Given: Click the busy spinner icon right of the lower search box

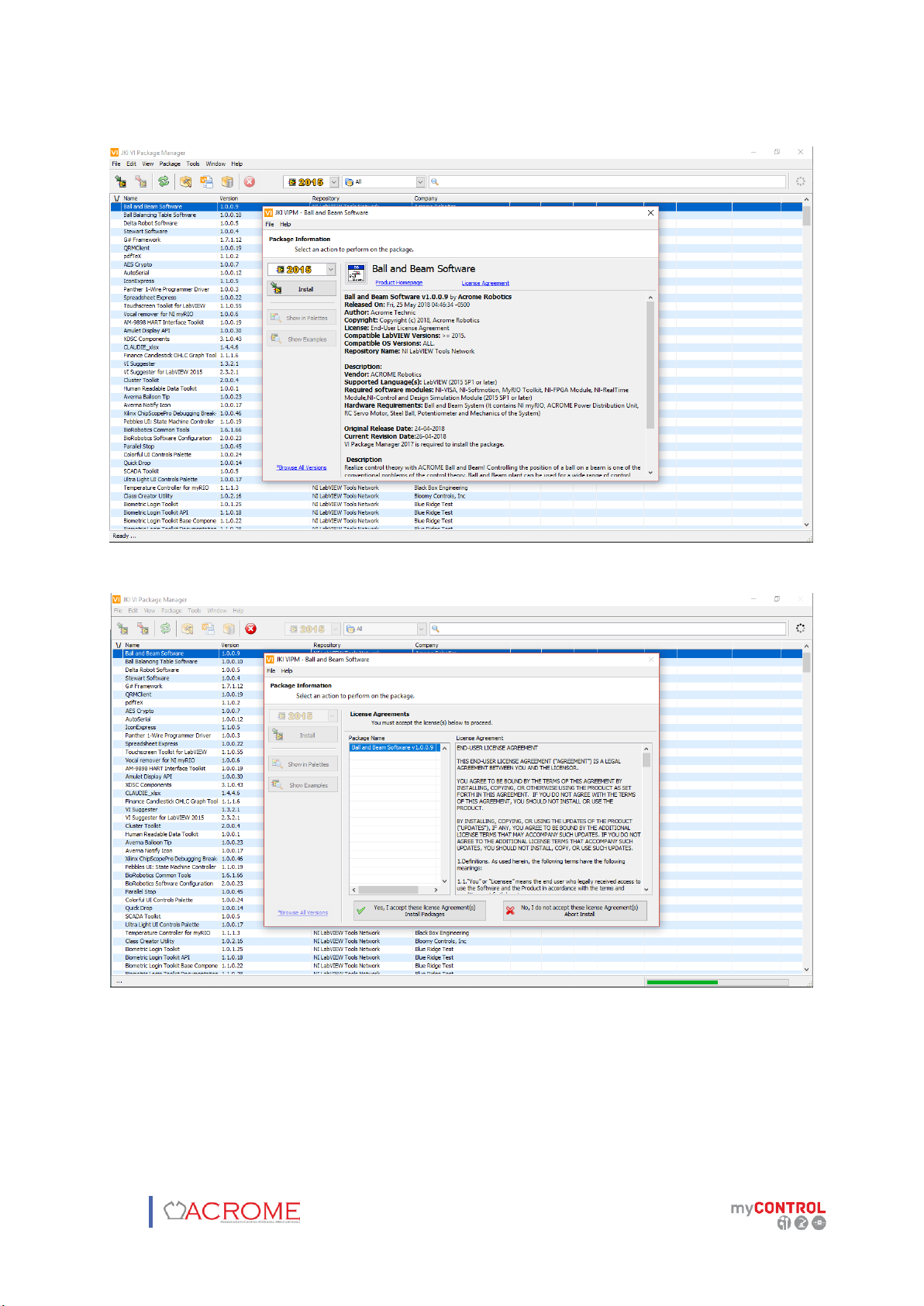Looking at the screenshot, I should (x=800, y=629).
